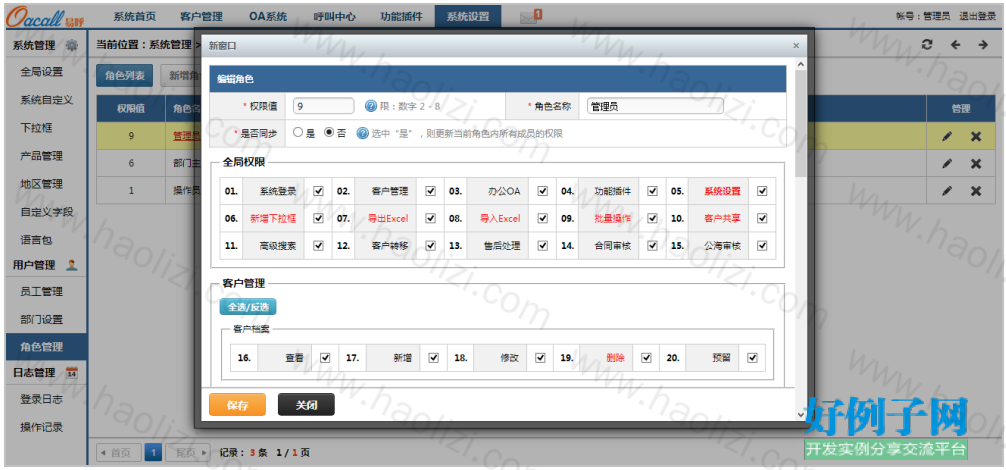Viewport: 1006px width, 470px height.
Task: Toggle the 合同审核 checkbox
Action: click(652, 246)
